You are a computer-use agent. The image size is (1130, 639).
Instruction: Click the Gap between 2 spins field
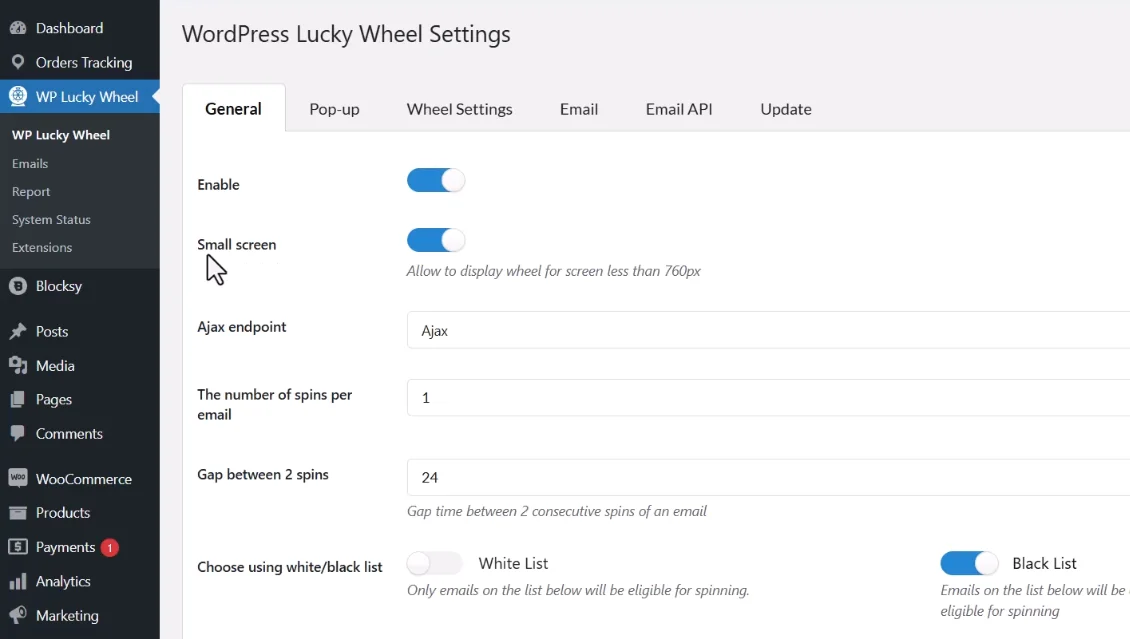tap(768, 477)
